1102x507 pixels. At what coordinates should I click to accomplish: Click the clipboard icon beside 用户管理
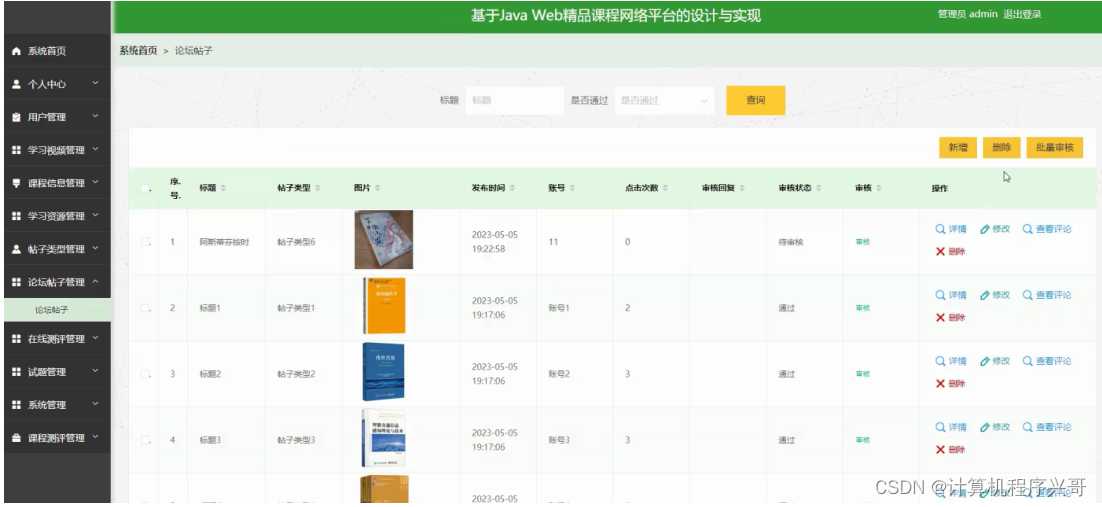click(x=17, y=117)
